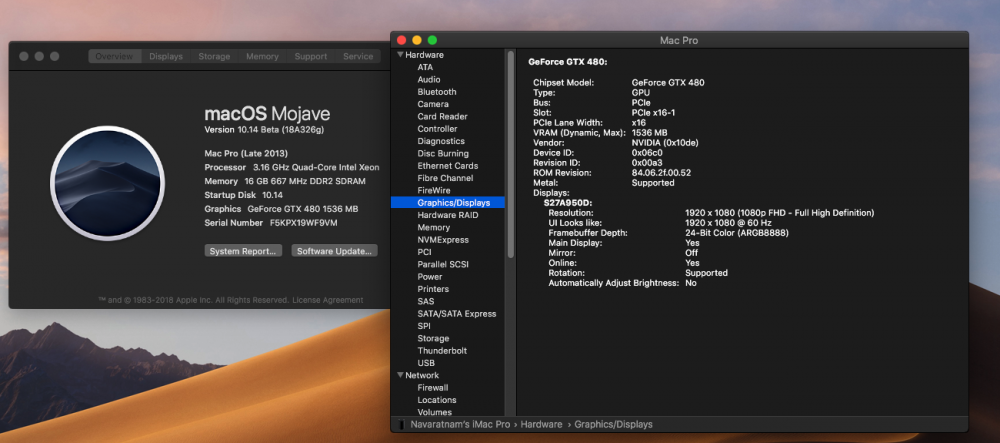Select Diagnostics in the sidebar
This screenshot has width=1000, height=443.
[x=441, y=141]
